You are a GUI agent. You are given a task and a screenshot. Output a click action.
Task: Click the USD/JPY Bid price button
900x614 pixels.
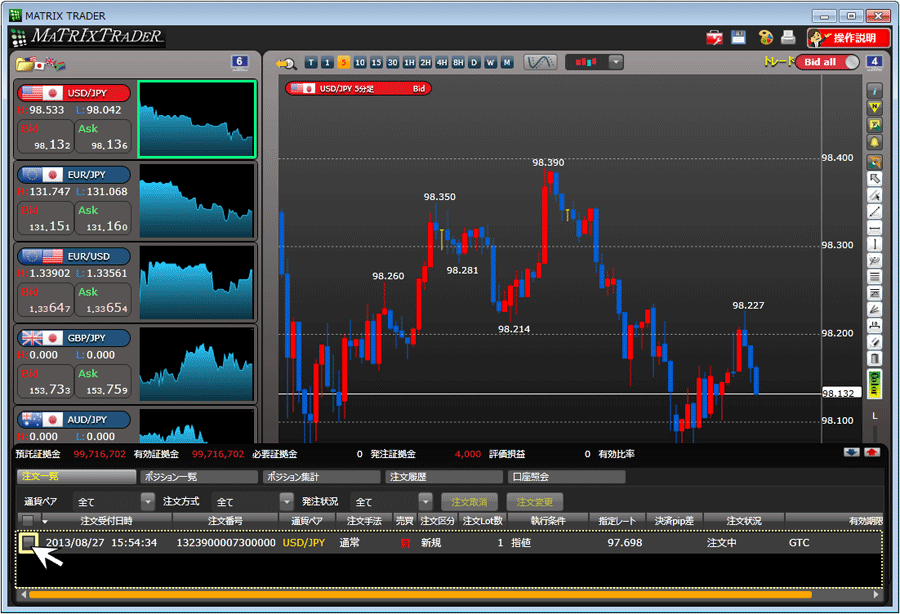[x=46, y=137]
